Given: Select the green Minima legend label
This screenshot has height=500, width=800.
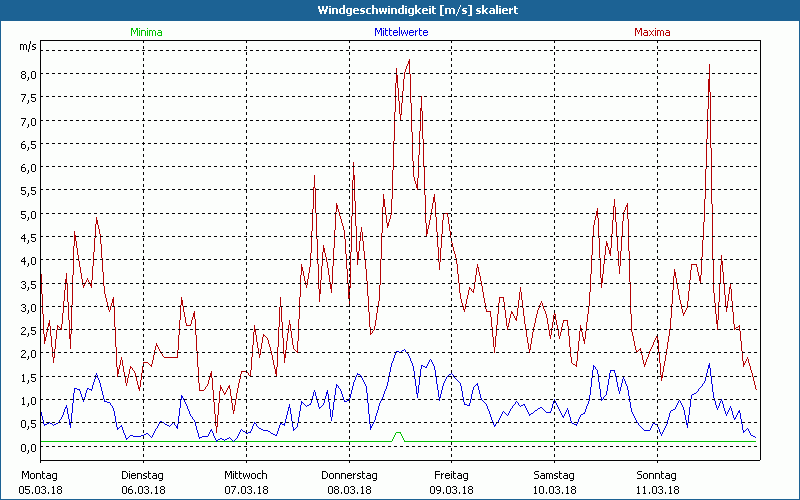Looking at the screenshot, I should coord(145,32).
